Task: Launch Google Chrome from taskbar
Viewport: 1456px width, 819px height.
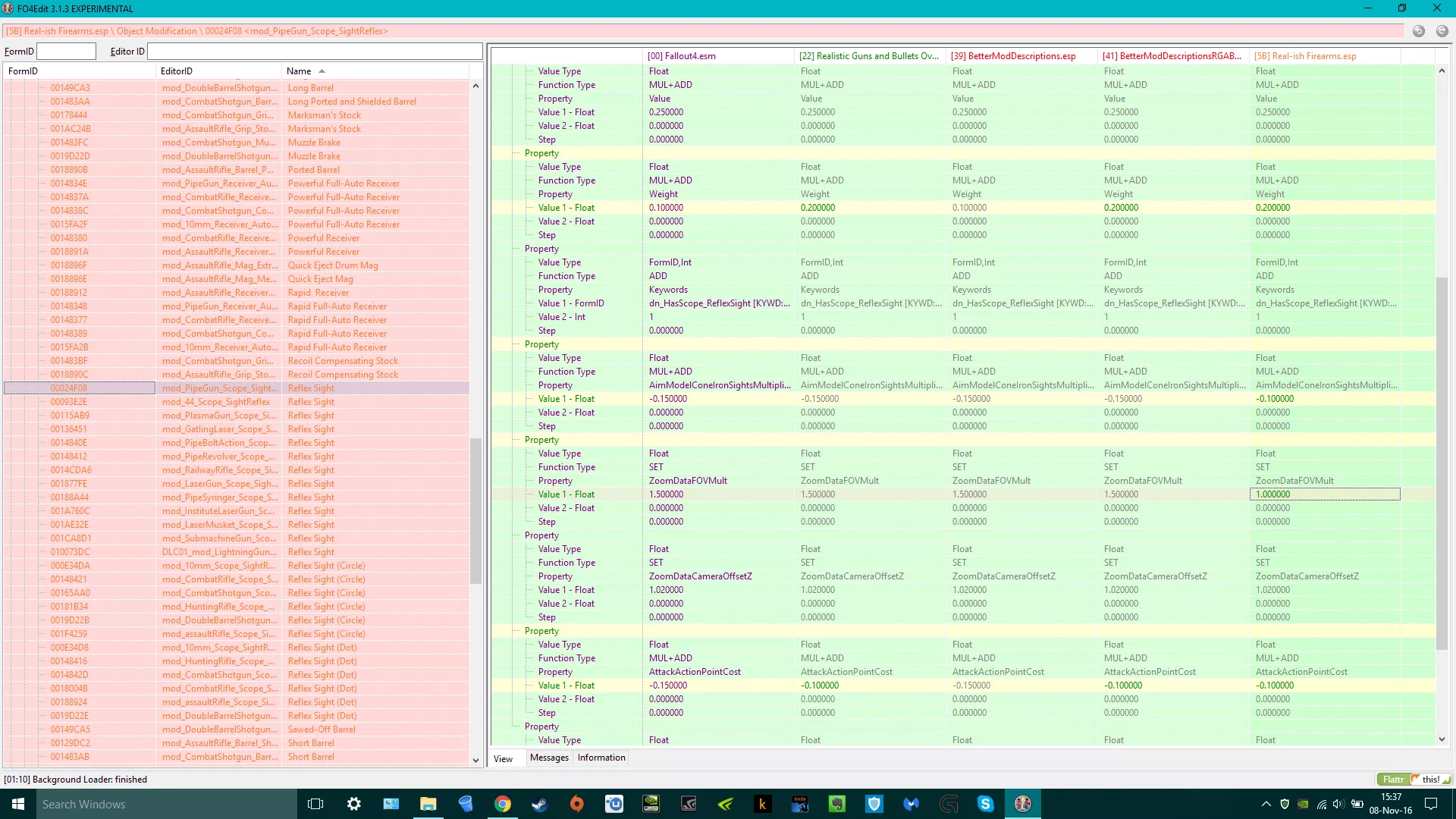Action: coord(502,804)
